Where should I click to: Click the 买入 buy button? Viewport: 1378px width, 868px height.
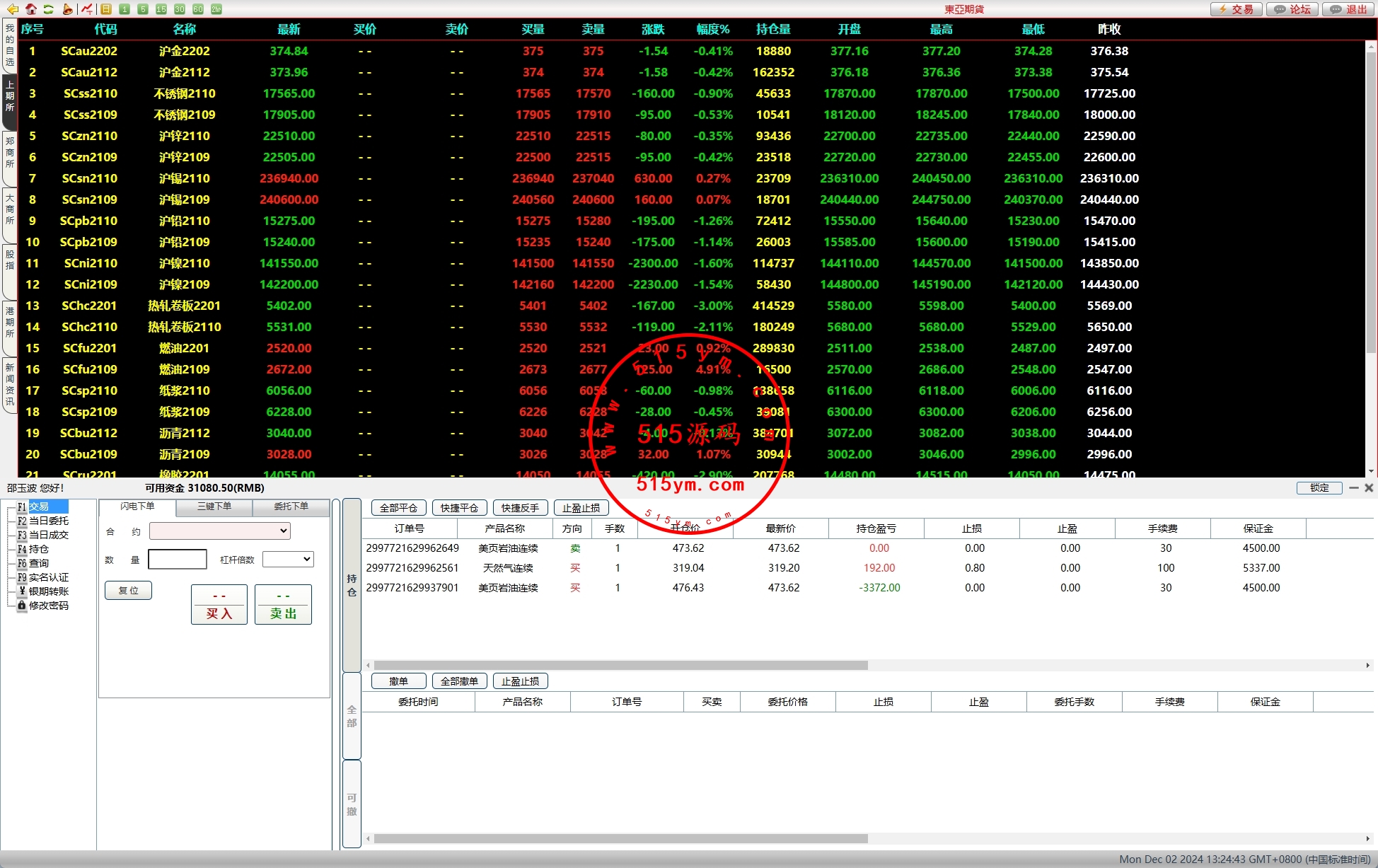219,605
